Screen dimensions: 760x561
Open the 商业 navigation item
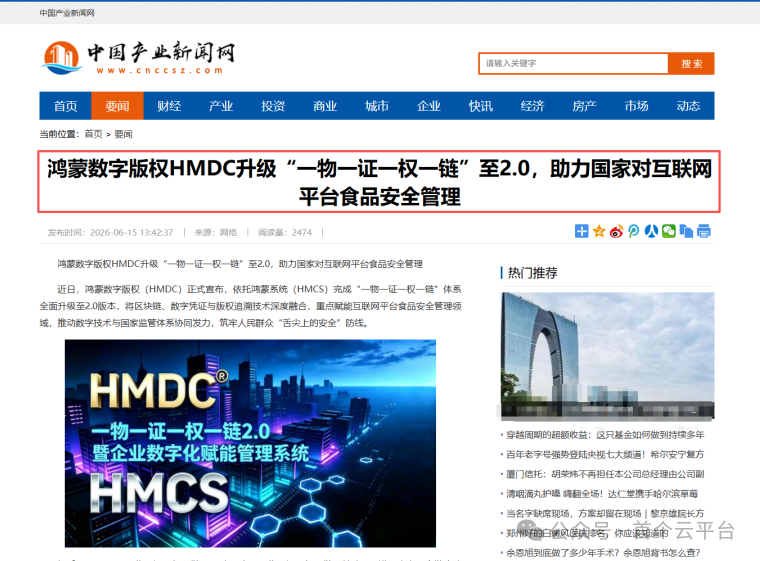click(325, 106)
